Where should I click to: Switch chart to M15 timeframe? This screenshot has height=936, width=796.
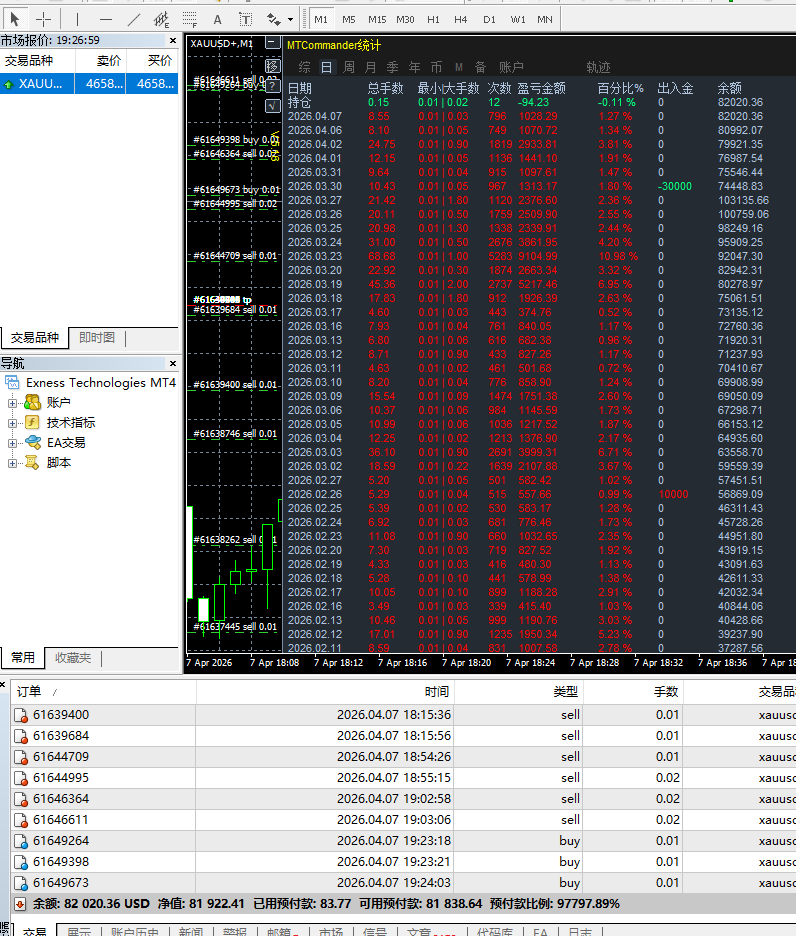tap(377, 19)
